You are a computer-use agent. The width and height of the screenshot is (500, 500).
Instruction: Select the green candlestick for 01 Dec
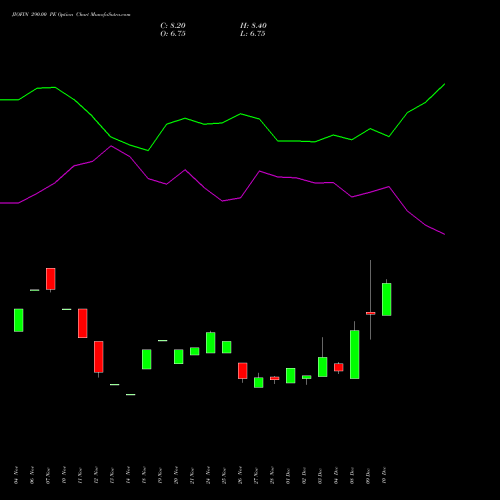tap(291, 375)
